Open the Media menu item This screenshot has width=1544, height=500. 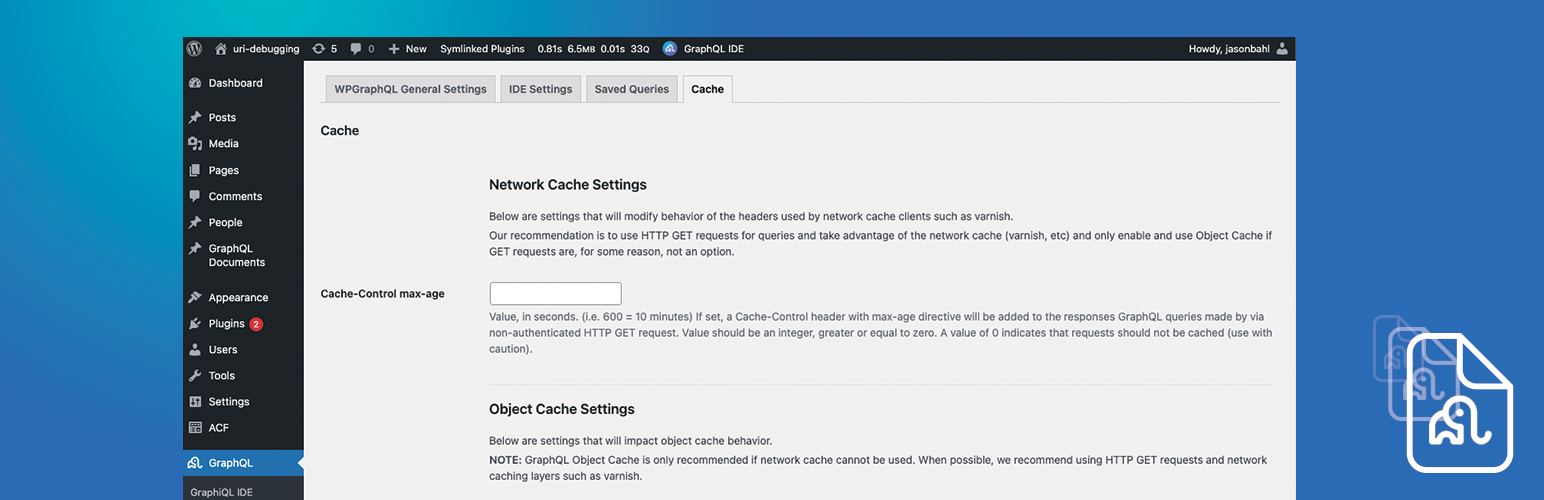click(243, 143)
